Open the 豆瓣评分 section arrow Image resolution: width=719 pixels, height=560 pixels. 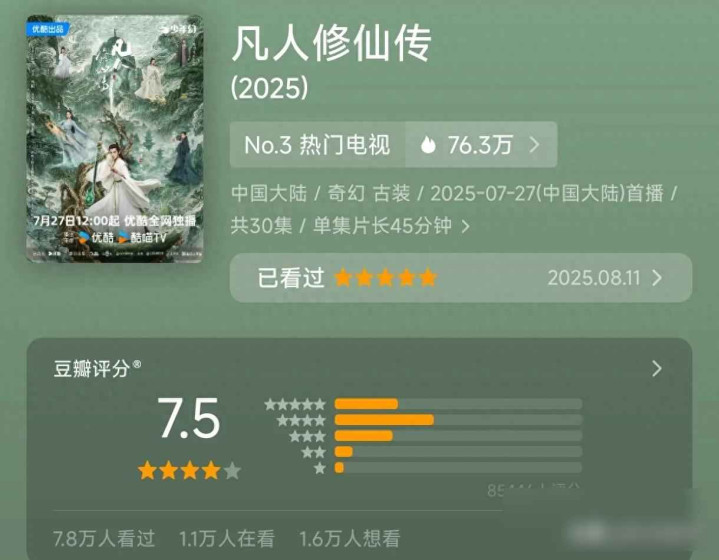tap(657, 368)
